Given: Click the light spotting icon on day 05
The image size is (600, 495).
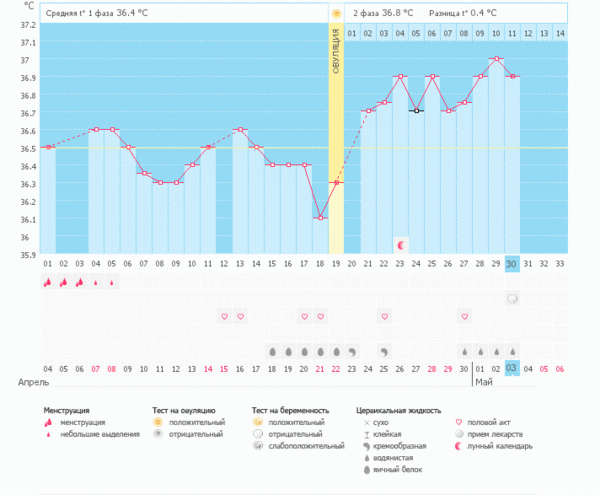Looking at the screenshot, I should pyautogui.click(x=112, y=283).
